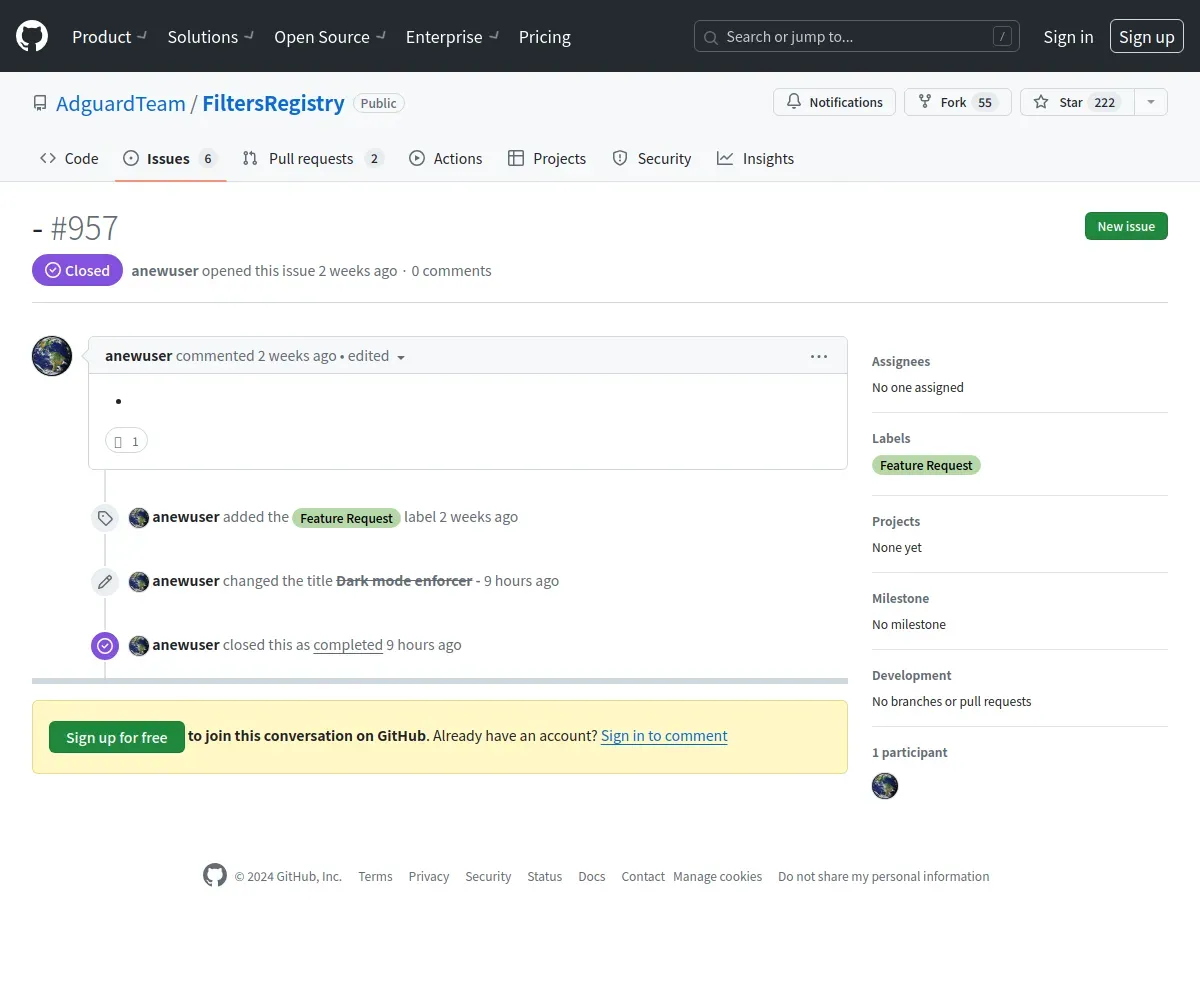The width and height of the screenshot is (1200, 1000).
Task: Click anewuser in the title change event
Action: [186, 581]
